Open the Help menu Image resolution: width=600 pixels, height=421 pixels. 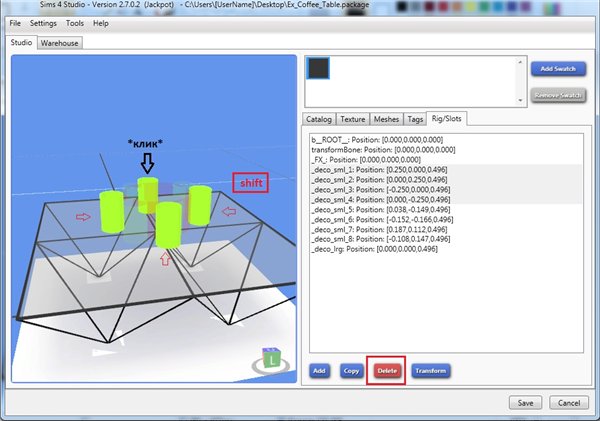click(101, 22)
